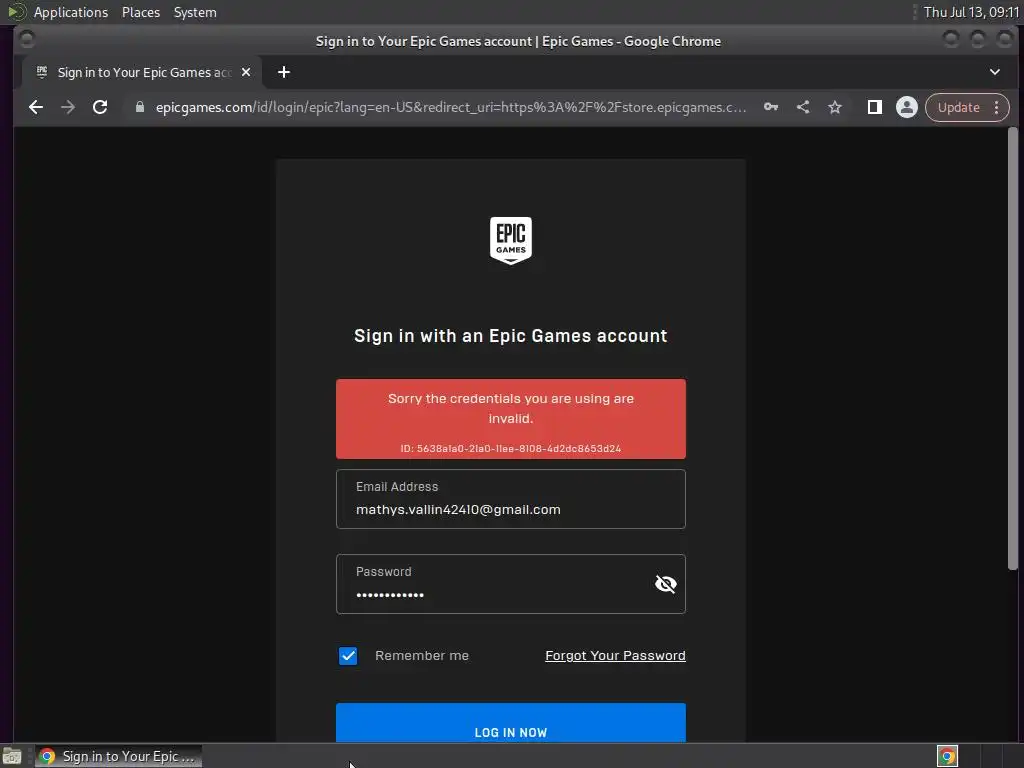
Task: Click the Update Chrome button
Action: point(959,107)
